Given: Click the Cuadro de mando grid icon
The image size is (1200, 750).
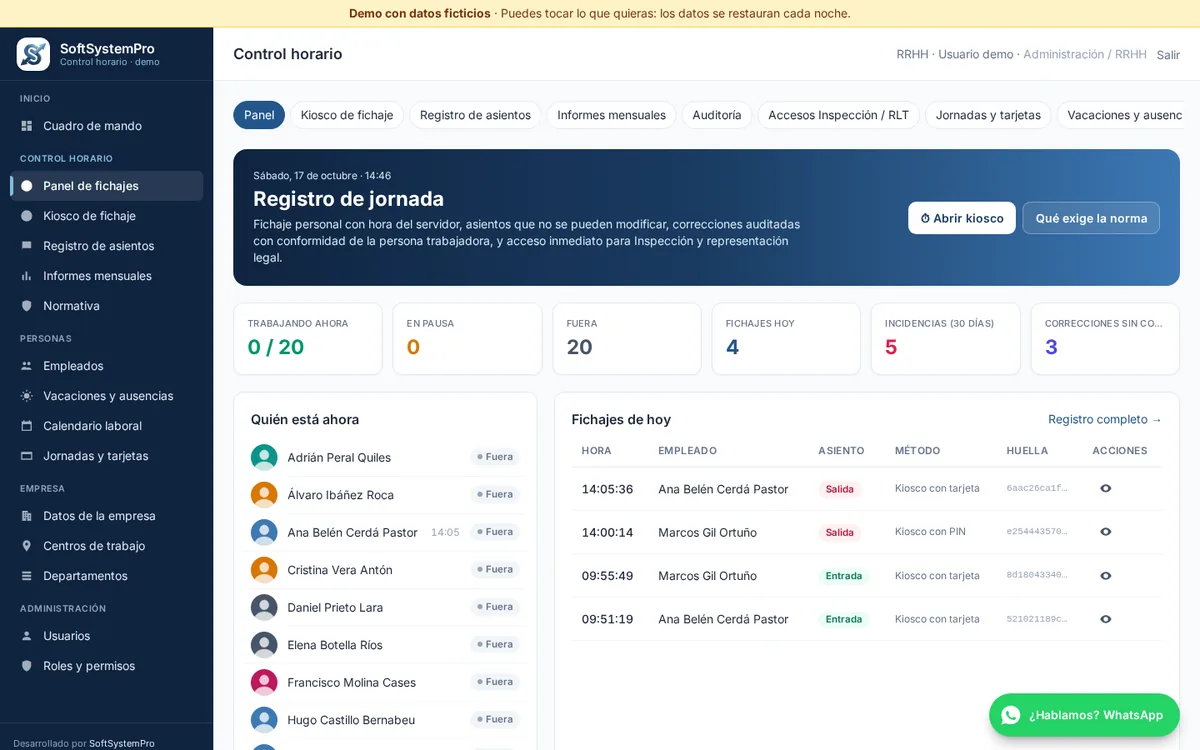Looking at the screenshot, I should (x=27, y=126).
